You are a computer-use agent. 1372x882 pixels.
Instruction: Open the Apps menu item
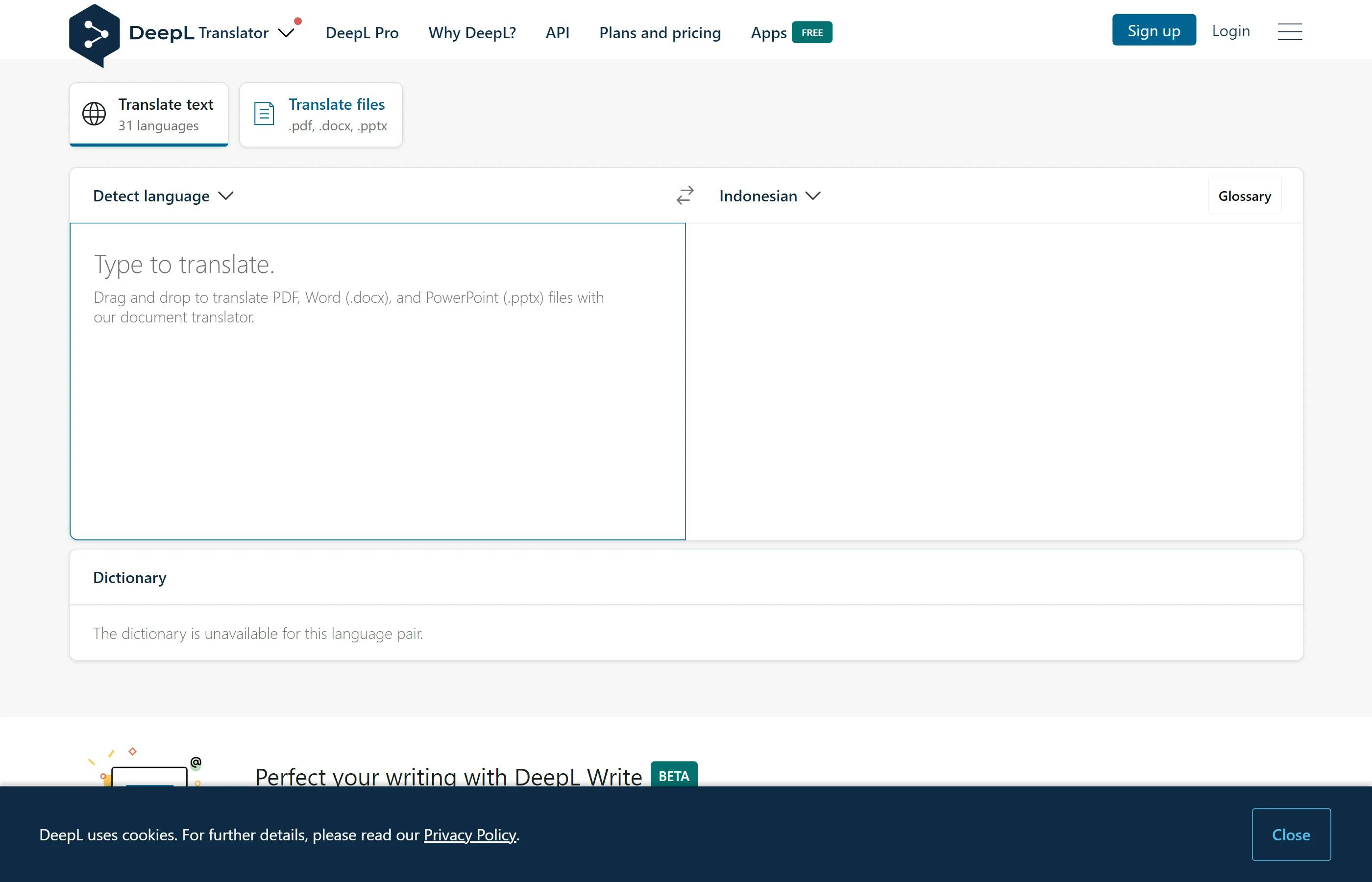(x=768, y=33)
